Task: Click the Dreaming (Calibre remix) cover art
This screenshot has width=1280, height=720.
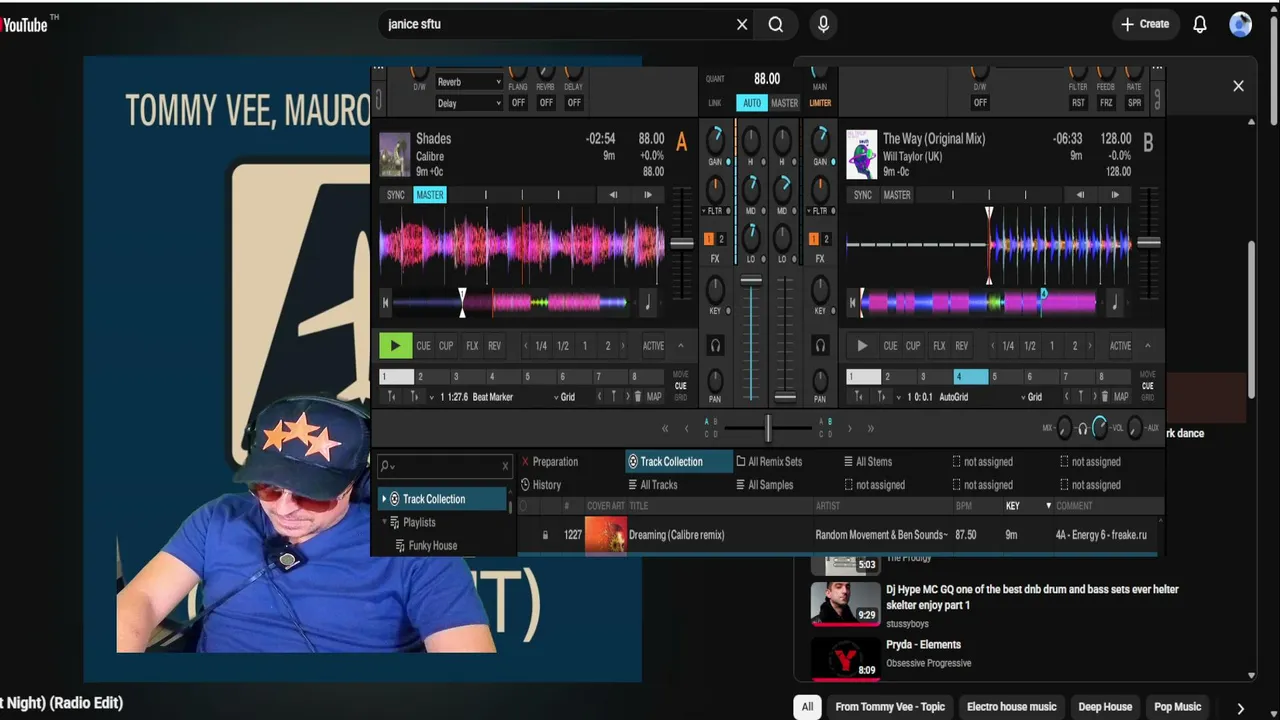Action: pos(605,535)
